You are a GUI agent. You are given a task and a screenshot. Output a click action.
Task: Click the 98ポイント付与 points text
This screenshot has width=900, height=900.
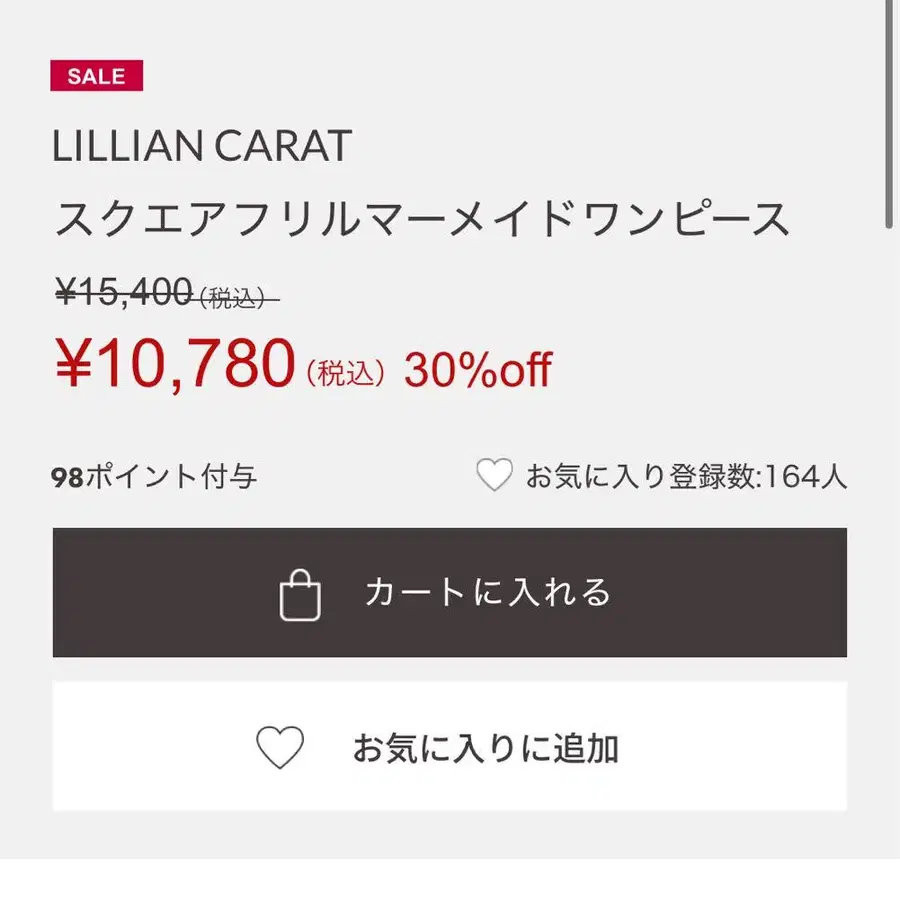click(154, 476)
